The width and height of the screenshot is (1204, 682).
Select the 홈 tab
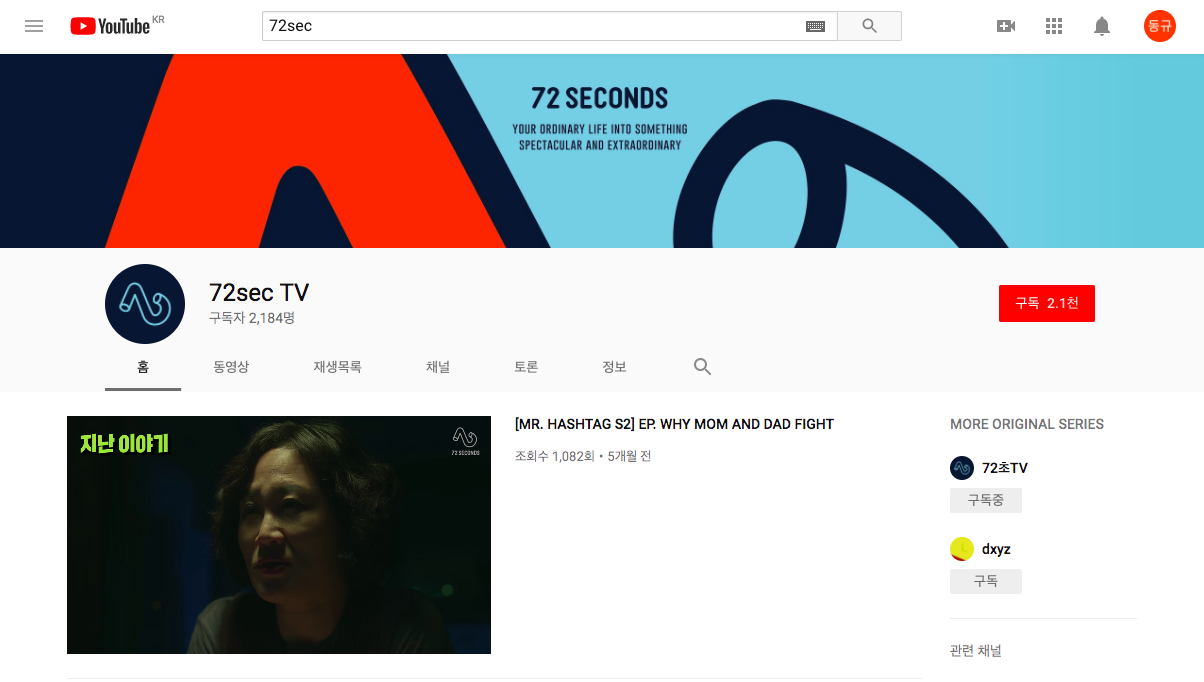[143, 367]
